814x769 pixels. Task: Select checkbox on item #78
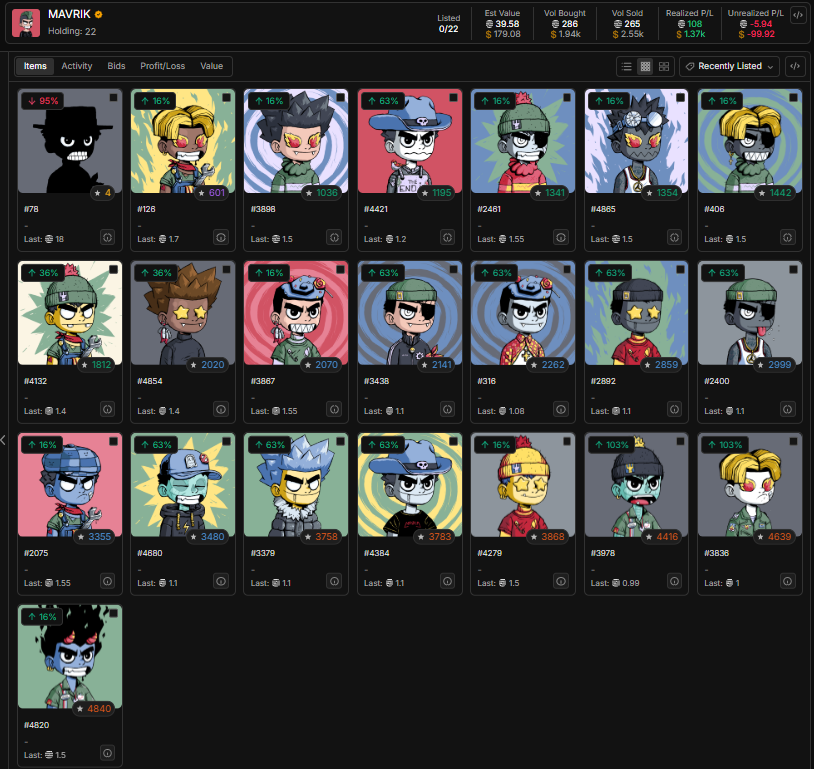pyautogui.click(x=113, y=97)
